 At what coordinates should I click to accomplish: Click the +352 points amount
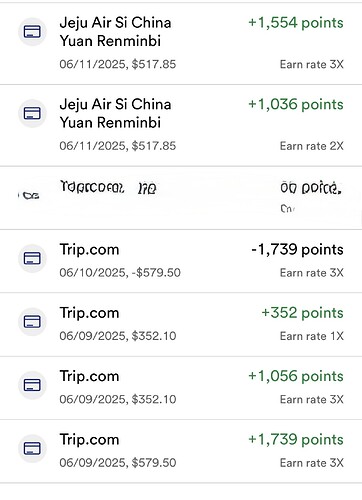coord(302,313)
